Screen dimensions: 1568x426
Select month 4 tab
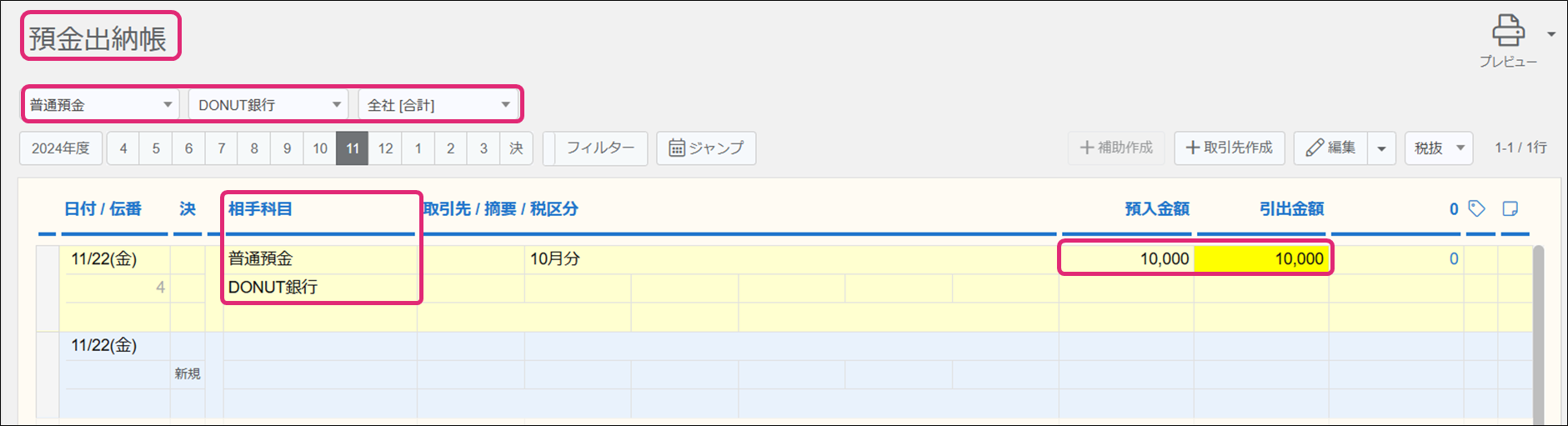pyautogui.click(x=123, y=148)
